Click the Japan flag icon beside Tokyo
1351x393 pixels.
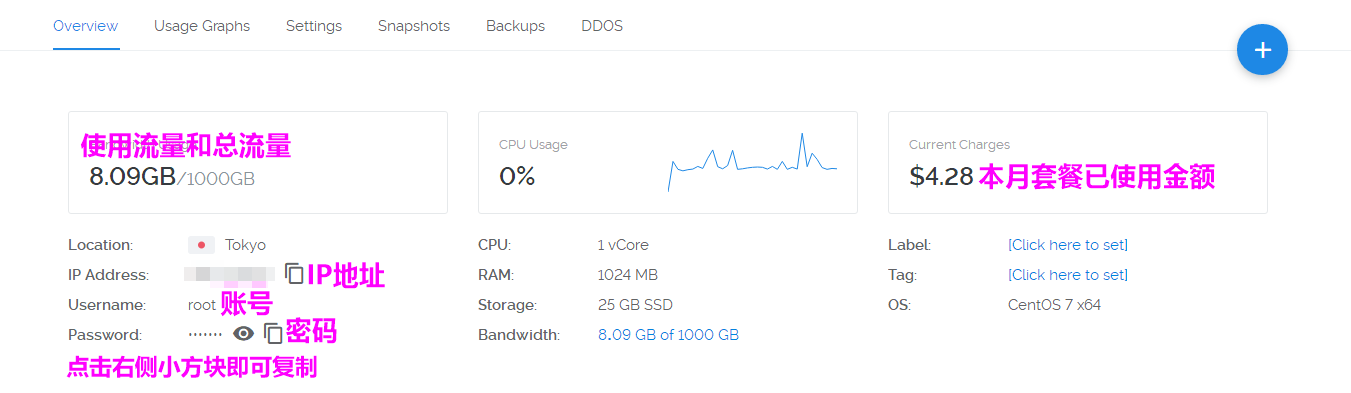coord(201,245)
